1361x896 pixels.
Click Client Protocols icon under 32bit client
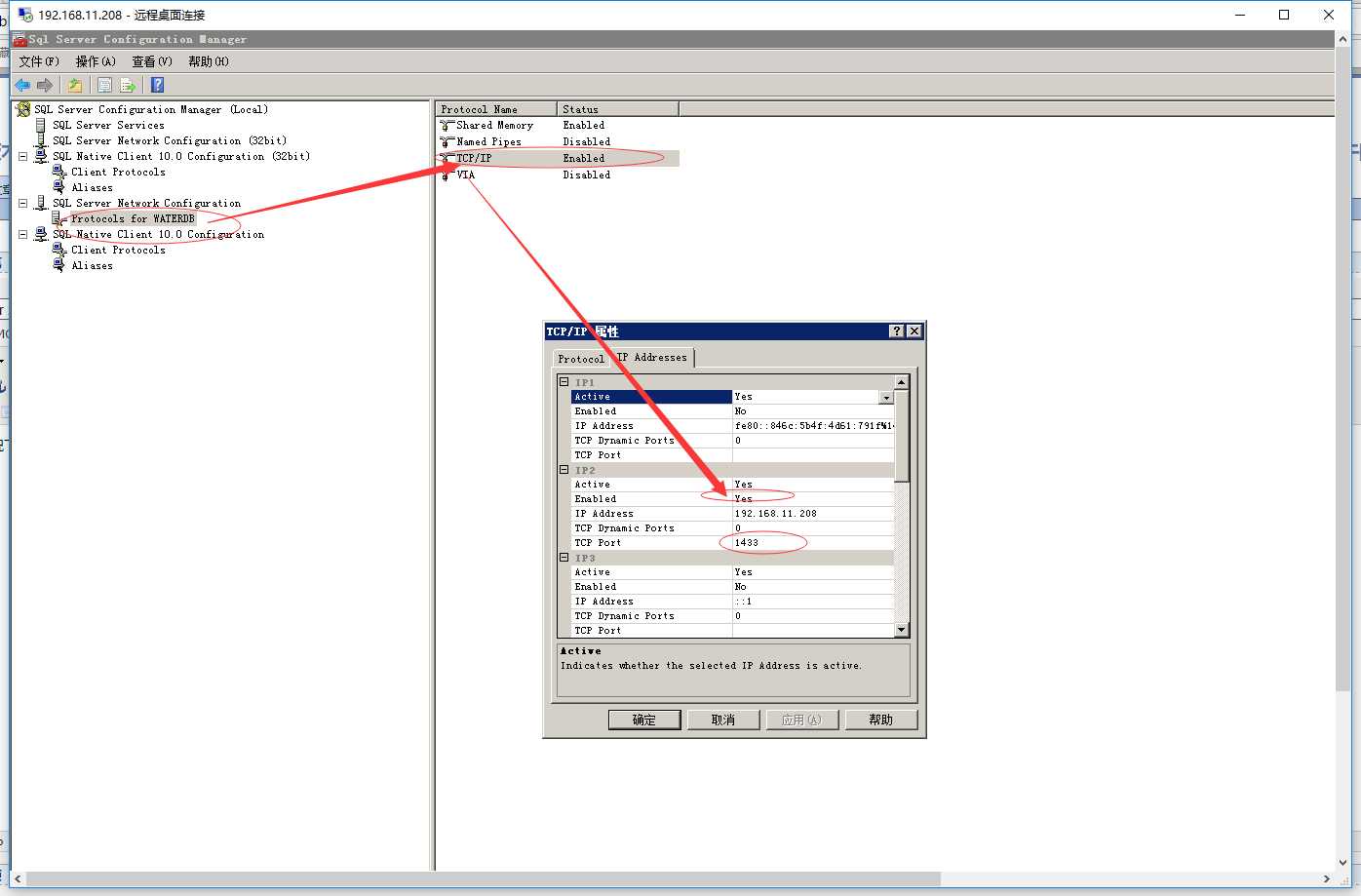tap(59, 172)
